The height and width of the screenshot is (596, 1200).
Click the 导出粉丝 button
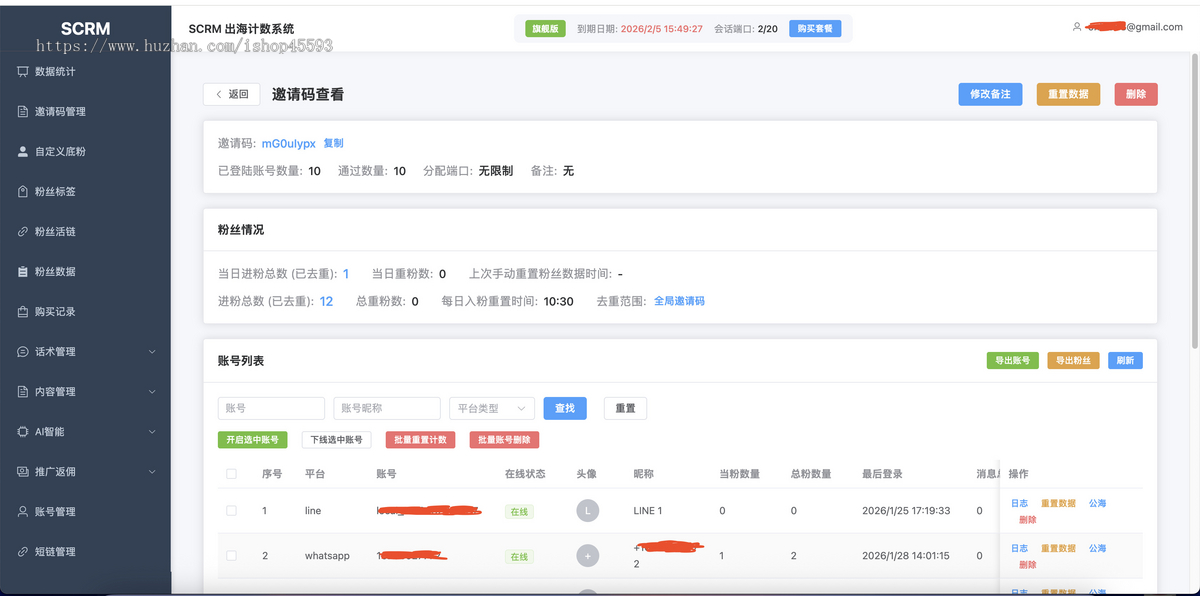click(x=1074, y=360)
